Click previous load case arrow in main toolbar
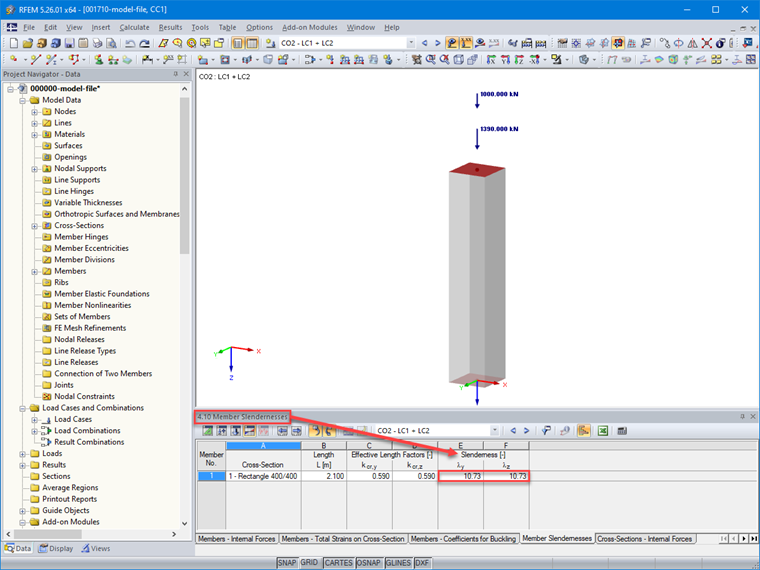The image size is (760, 570). pyautogui.click(x=425, y=43)
